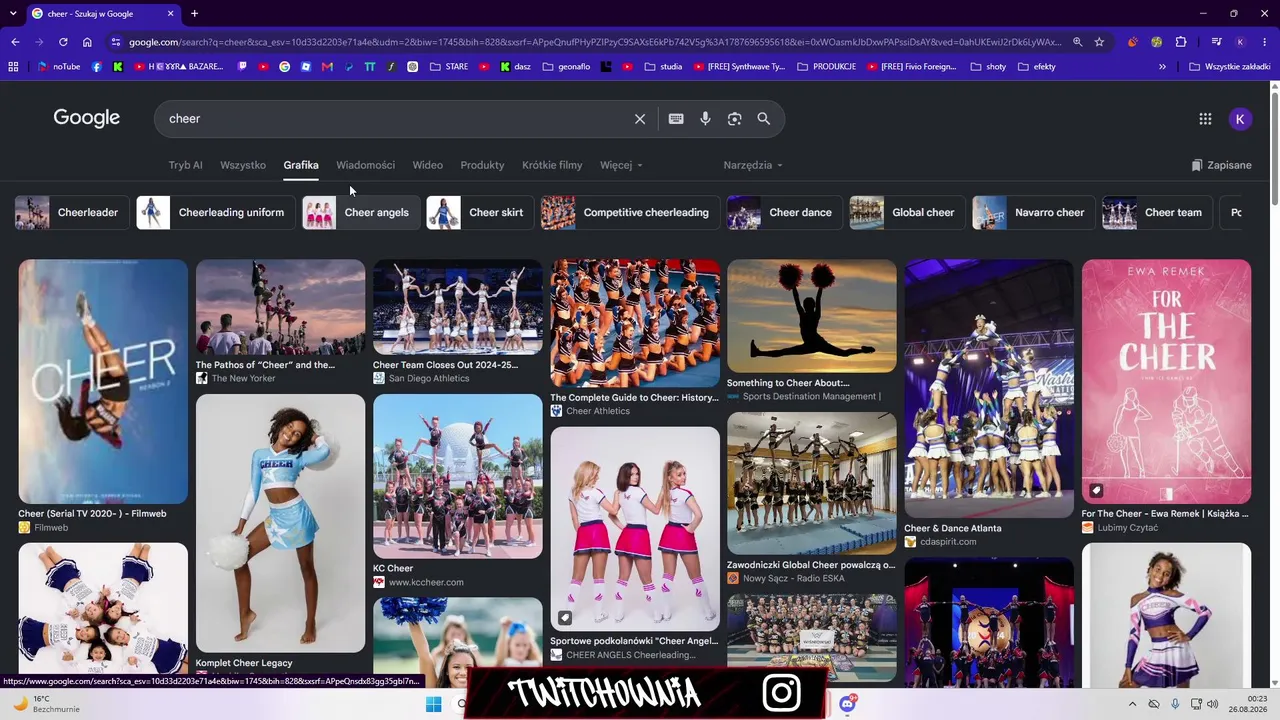Open the Chrome three-dot menu
The height and width of the screenshot is (720, 1280).
pos(1264,42)
